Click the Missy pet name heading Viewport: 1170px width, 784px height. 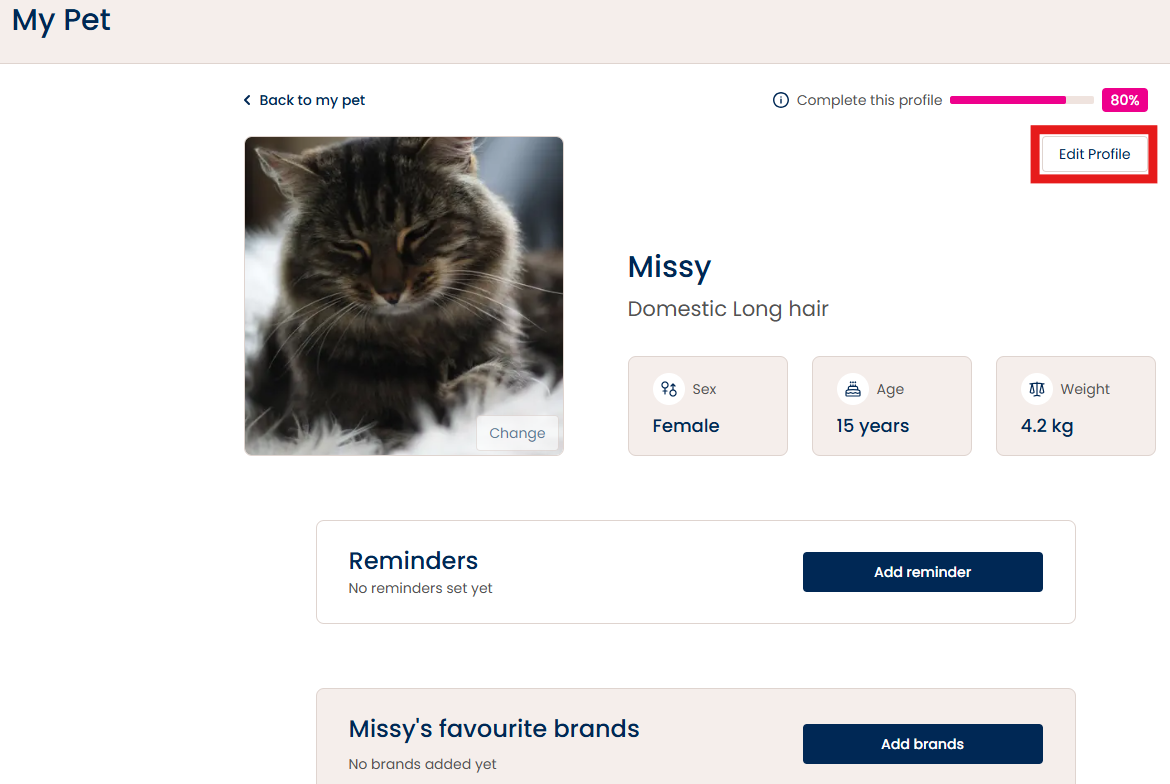point(669,267)
